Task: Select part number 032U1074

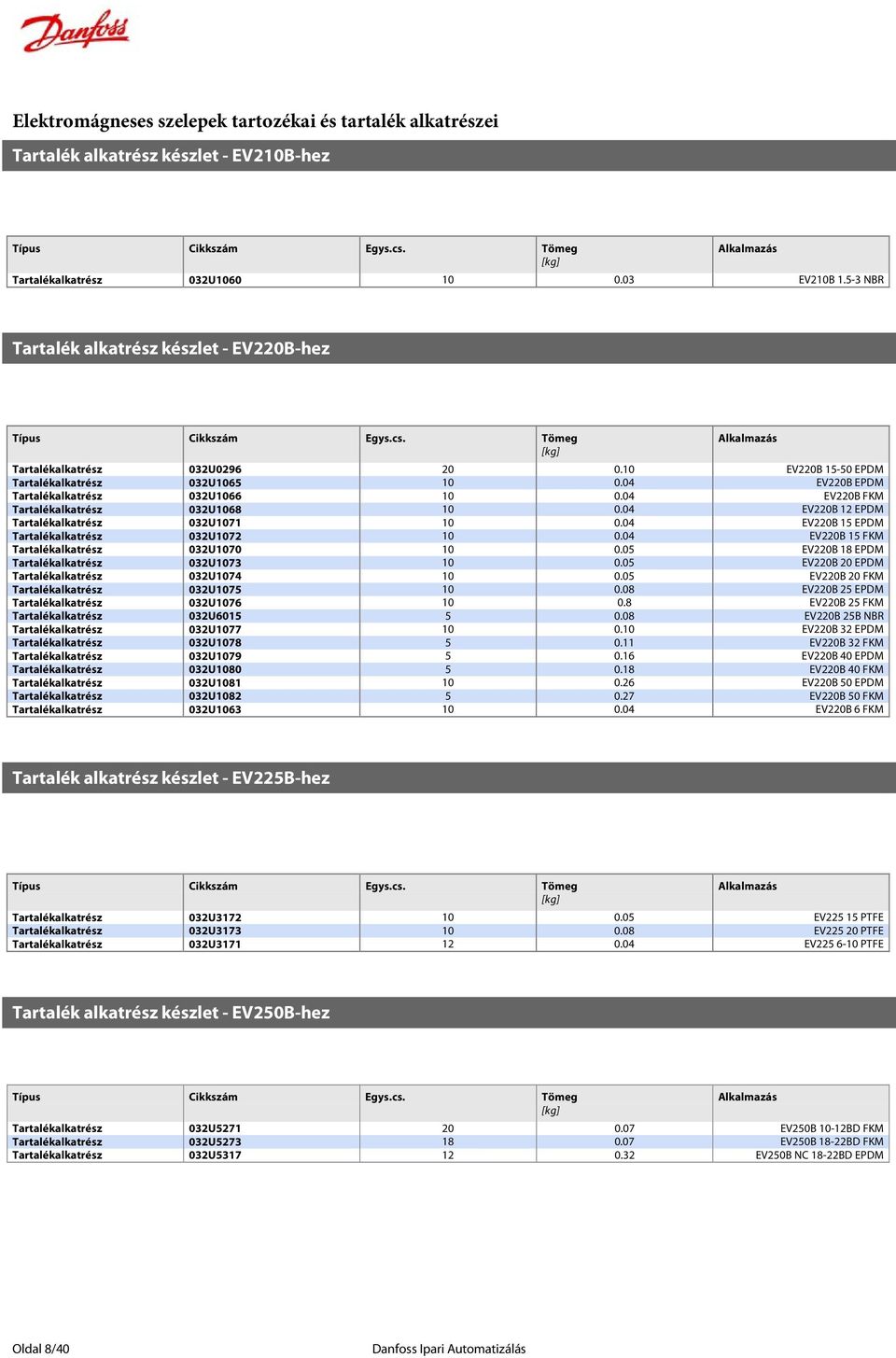Action: [x=215, y=577]
